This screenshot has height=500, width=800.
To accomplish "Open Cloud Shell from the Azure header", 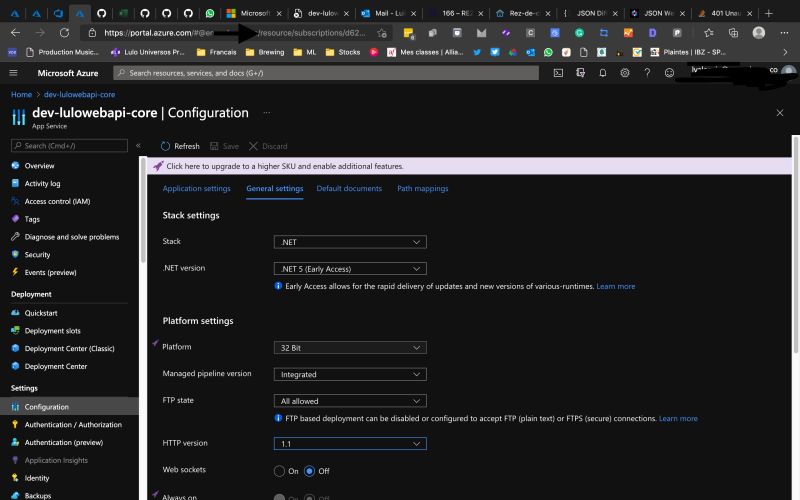I will pos(558,73).
